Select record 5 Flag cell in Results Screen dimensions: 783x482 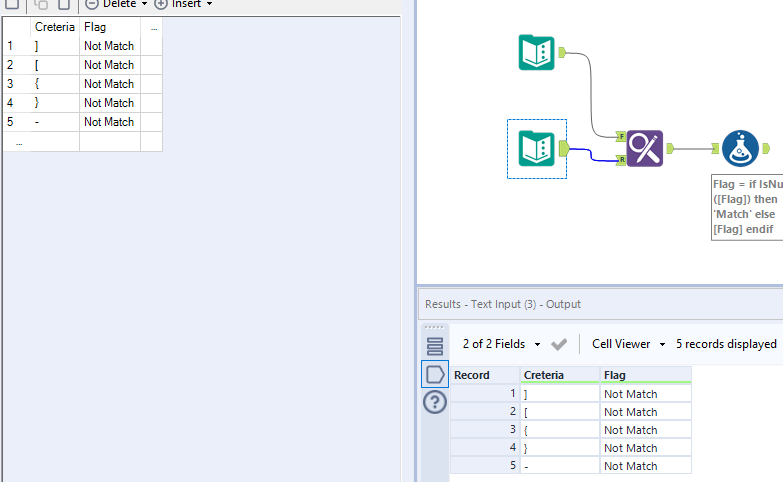click(646, 466)
